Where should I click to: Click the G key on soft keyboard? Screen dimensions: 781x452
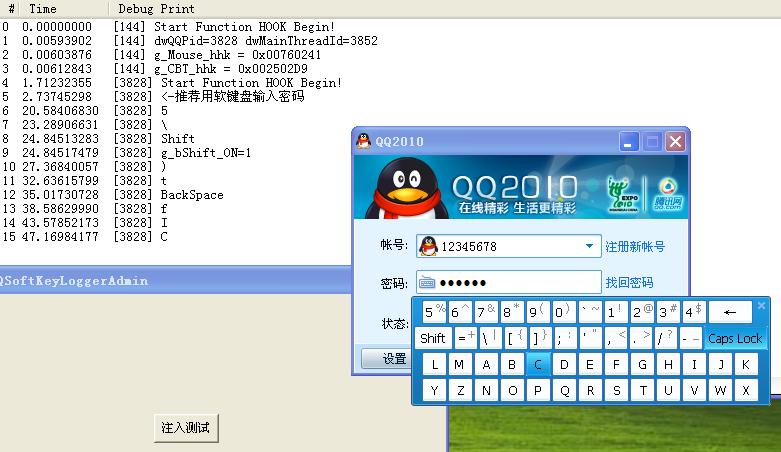click(x=642, y=364)
